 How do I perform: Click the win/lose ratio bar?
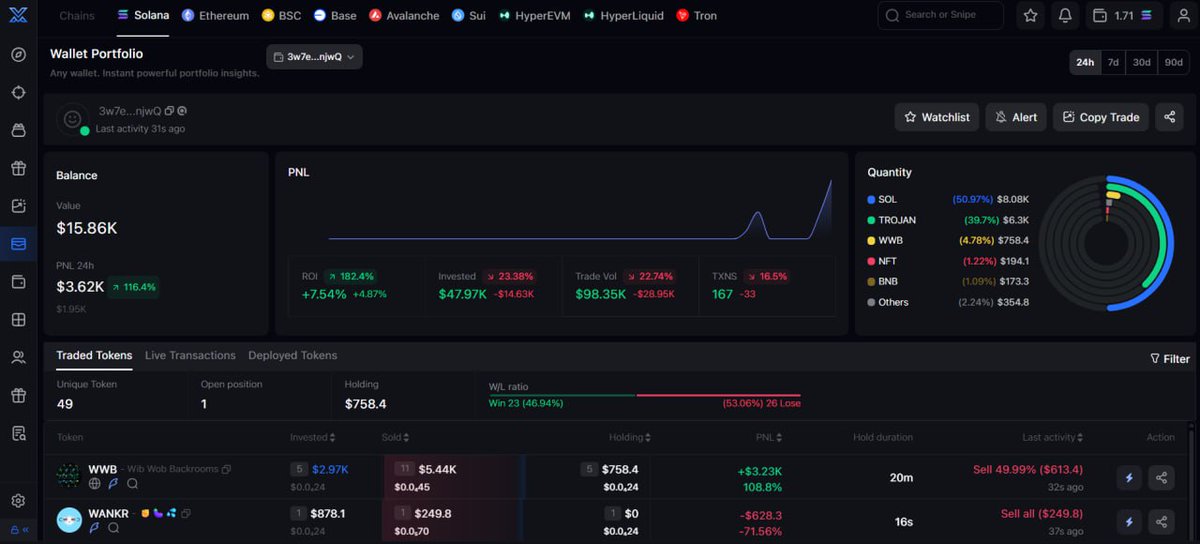pyautogui.click(x=644, y=395)
